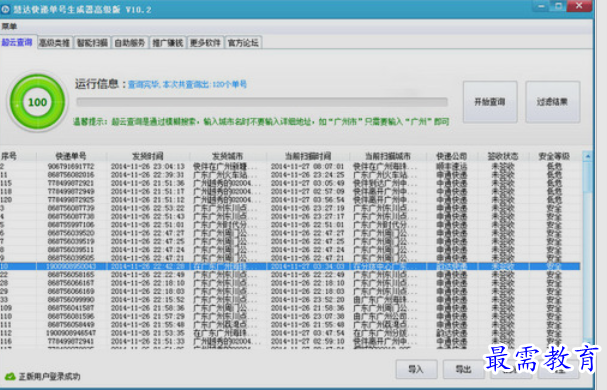Sort by the 当前扫描时间 column header
Screen dimensions: 607x390
click(x=308, y=156)
